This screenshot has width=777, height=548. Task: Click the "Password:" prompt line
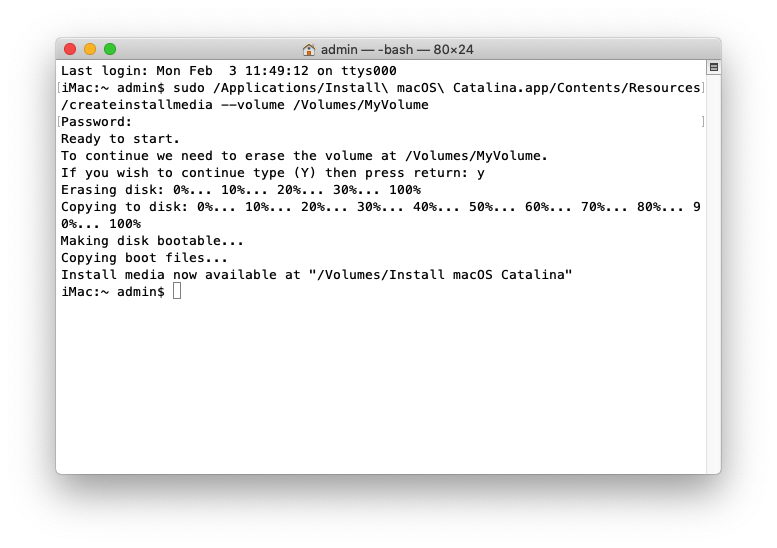coord(96,122)
